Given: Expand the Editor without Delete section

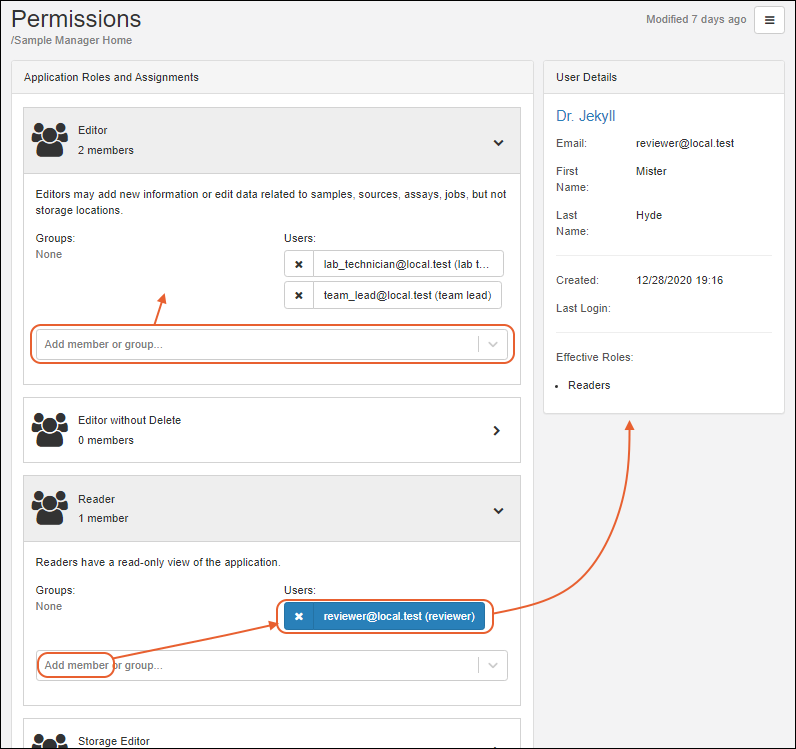Looking at the screenshot, I should [498, 431].
